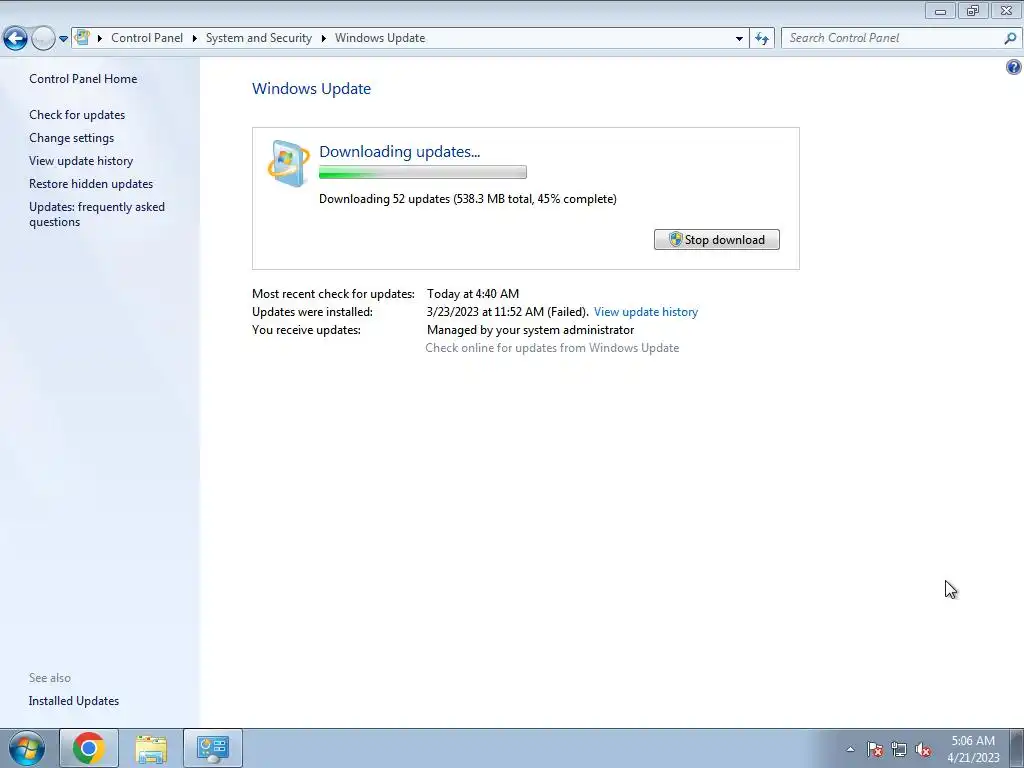Show hidden tray icons arrow
Image resolution: width=1024 pixels, height=768 pixels.
click(x=850, y=749)
